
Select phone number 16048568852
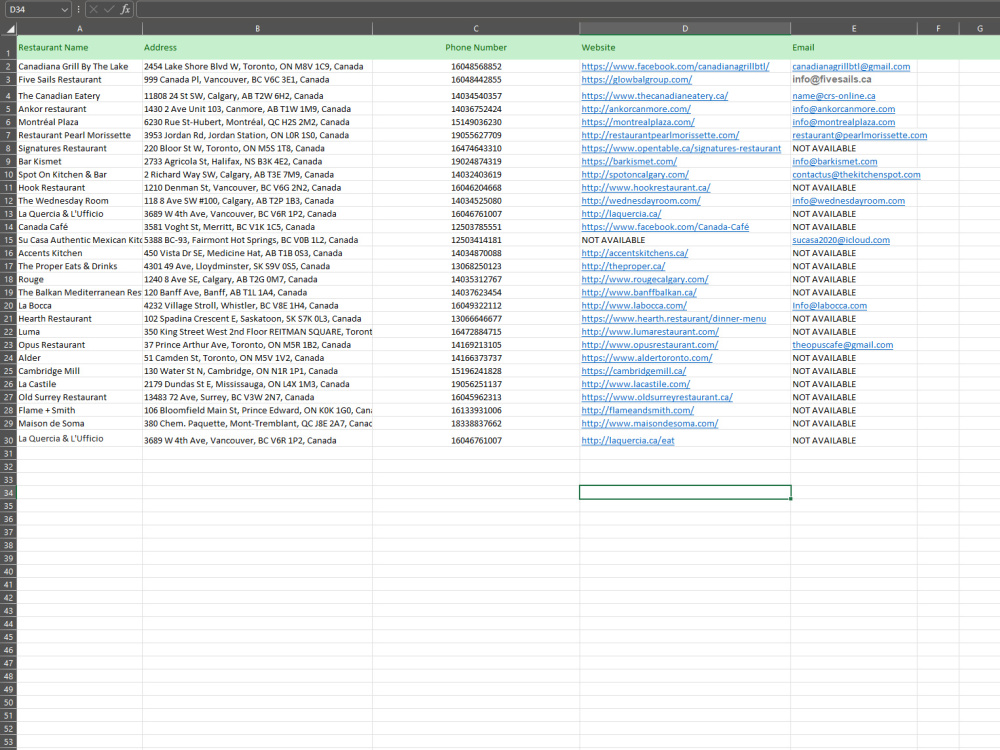click(x=476, y=66)
